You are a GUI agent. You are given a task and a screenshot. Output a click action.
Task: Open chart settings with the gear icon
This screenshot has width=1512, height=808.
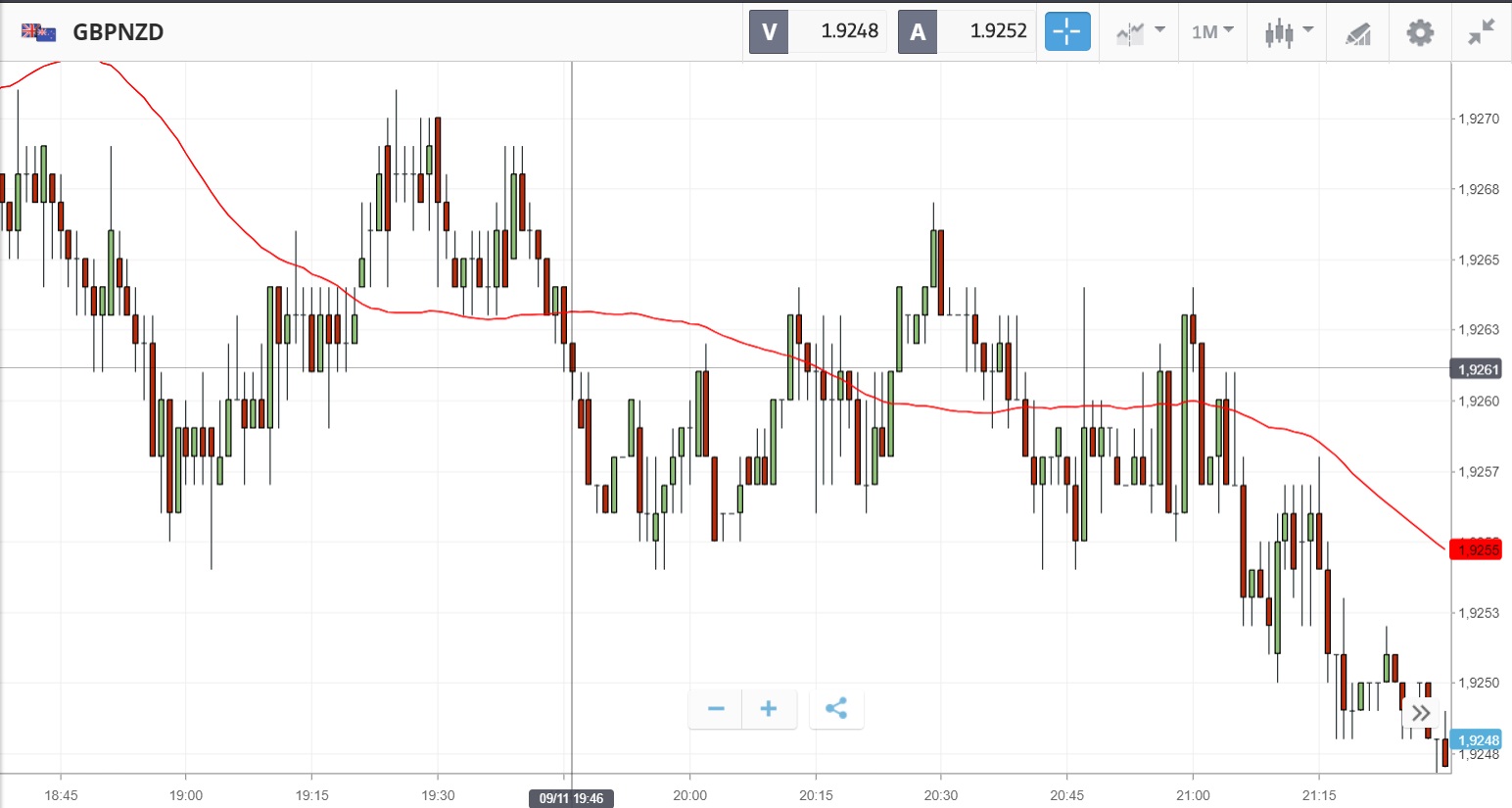[x=1420, y=32]
